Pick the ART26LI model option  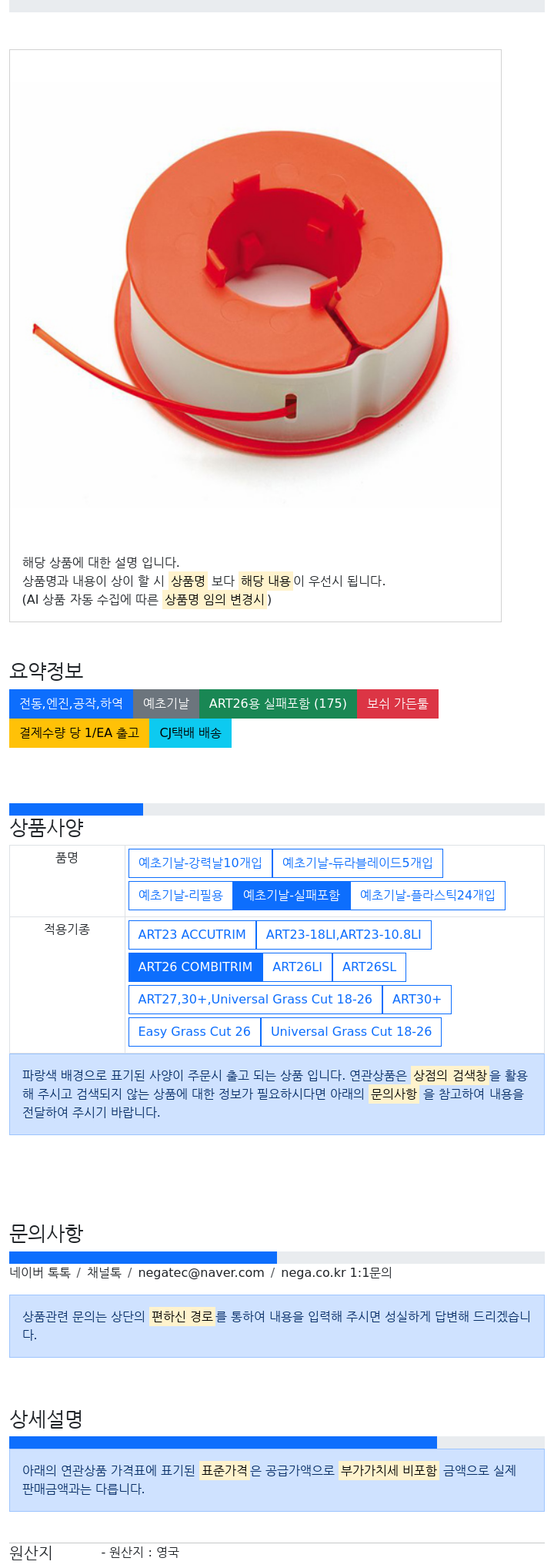(x=298, y=967)
